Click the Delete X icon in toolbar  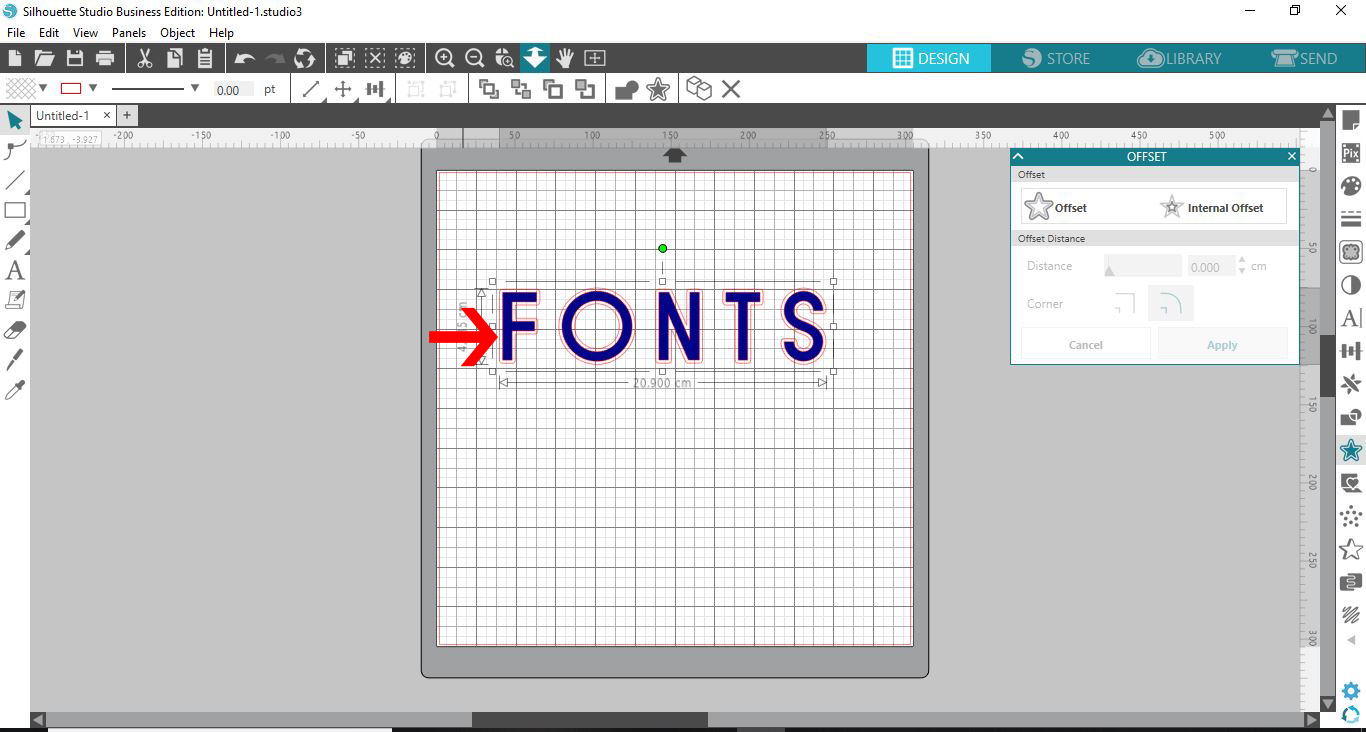[x=731, y=90]
